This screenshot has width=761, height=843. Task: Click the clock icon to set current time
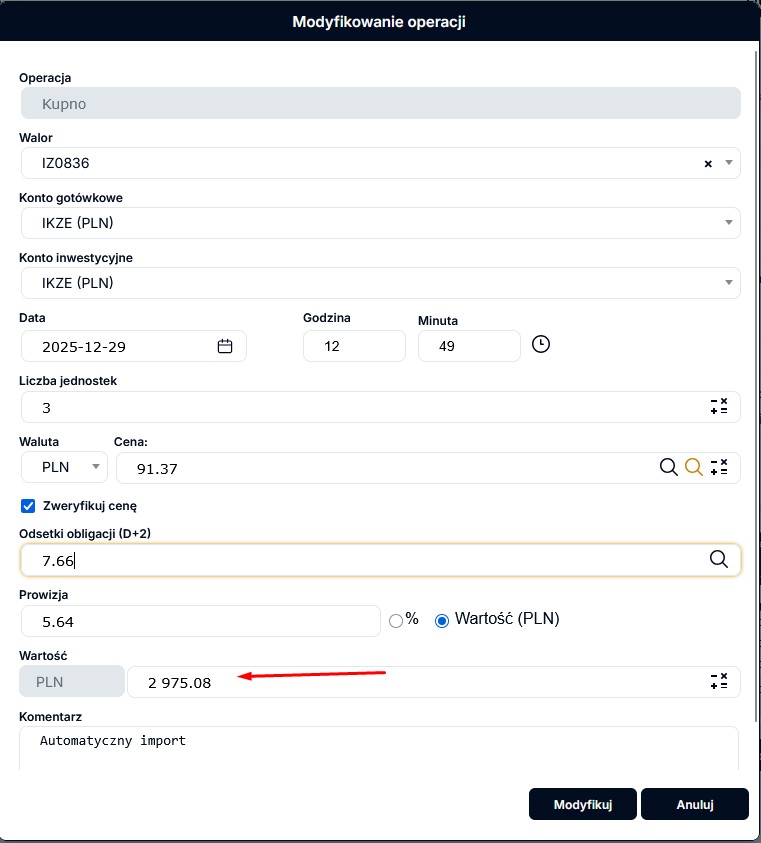pos(540,345)
